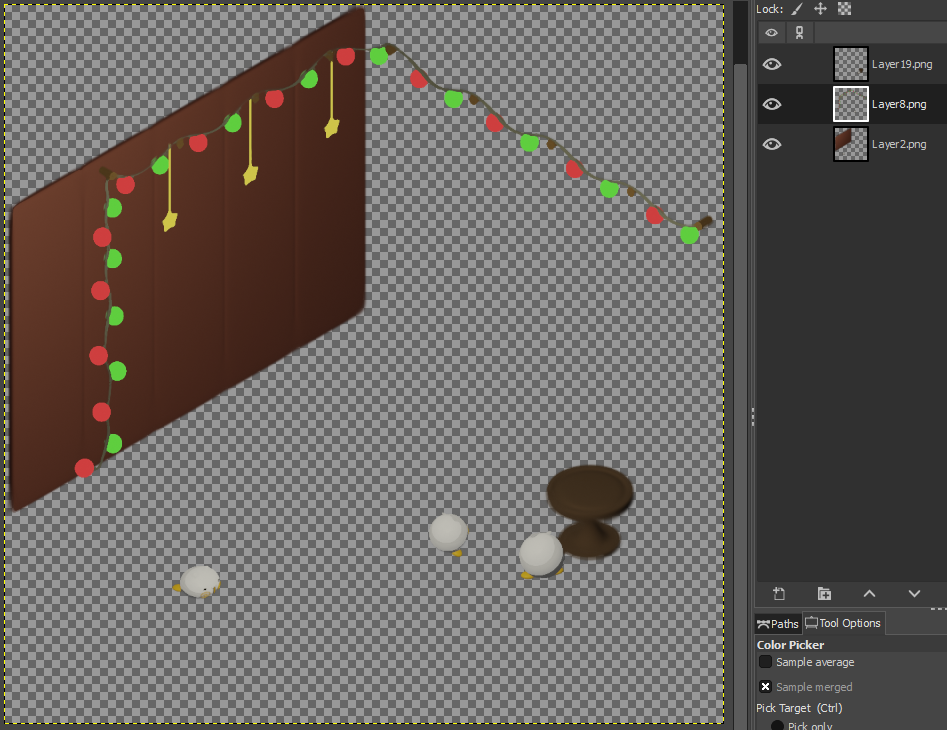Select the Layer19.png layer name

tap(902, 64)
